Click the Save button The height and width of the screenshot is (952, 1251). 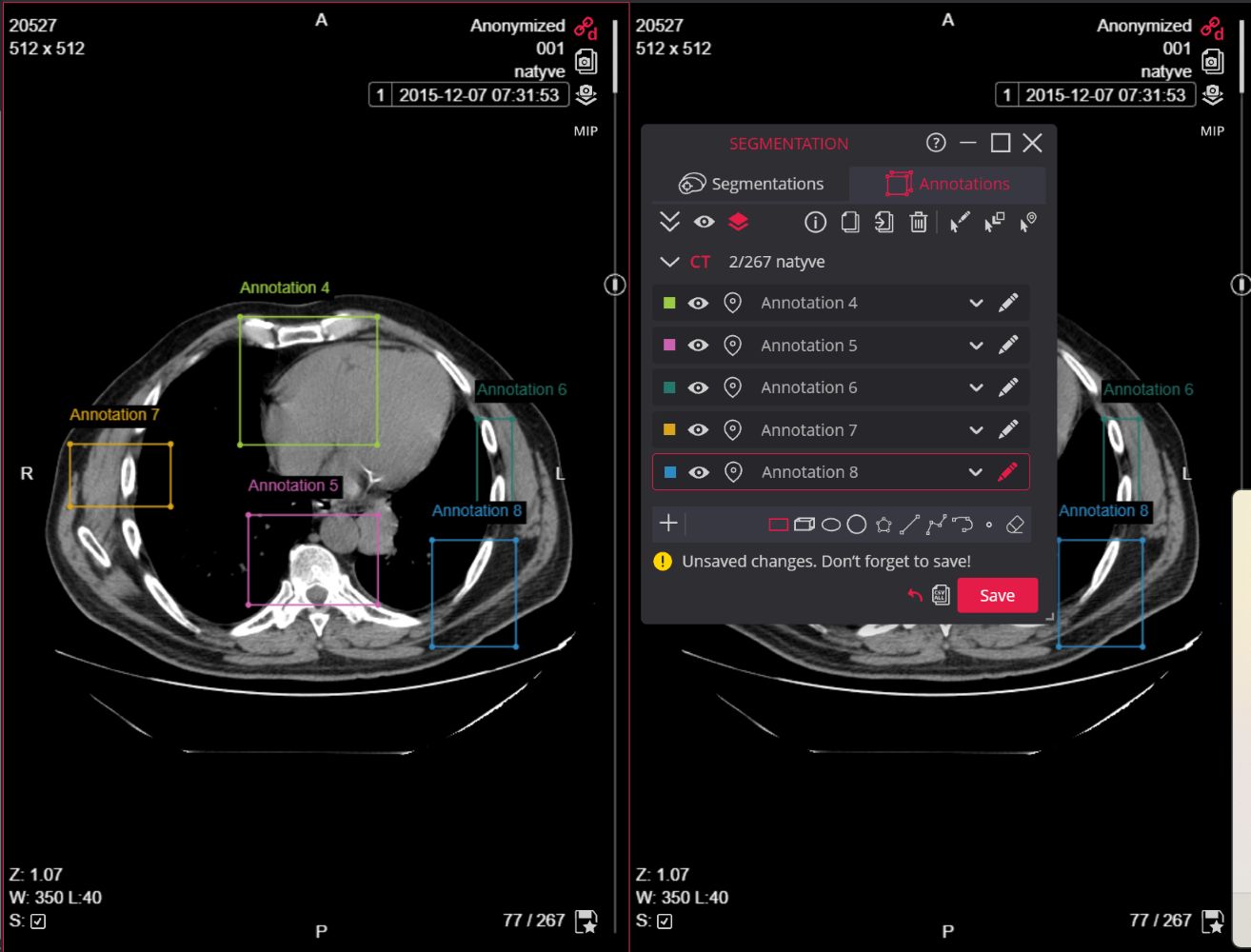pyautogui.click(x=997, y=595)
